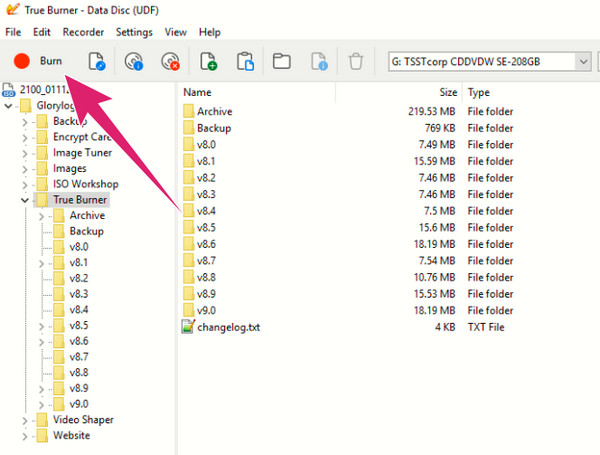Viewport: 600px width, 455px height.
Task: Select the v8.2 folder in file list
Action: [206, 178]
